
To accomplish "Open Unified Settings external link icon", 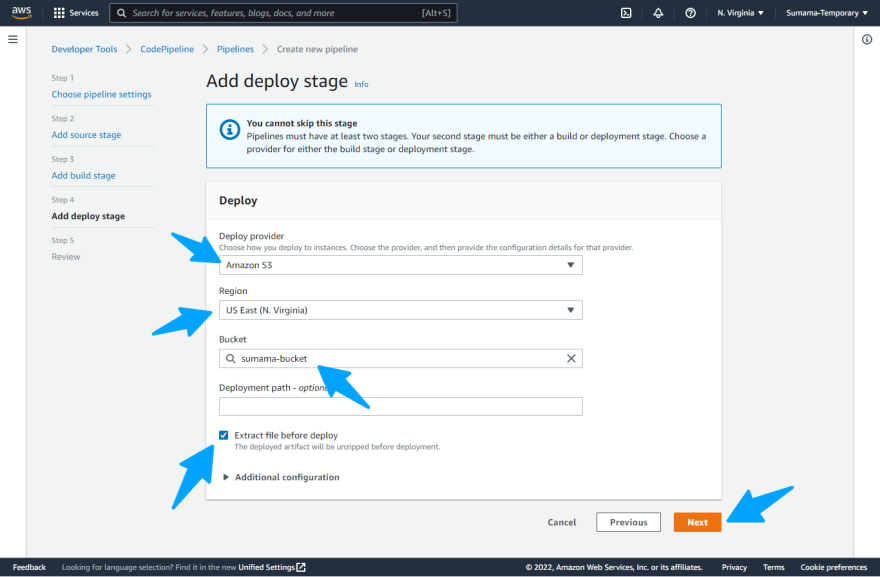I will (301, 567).
